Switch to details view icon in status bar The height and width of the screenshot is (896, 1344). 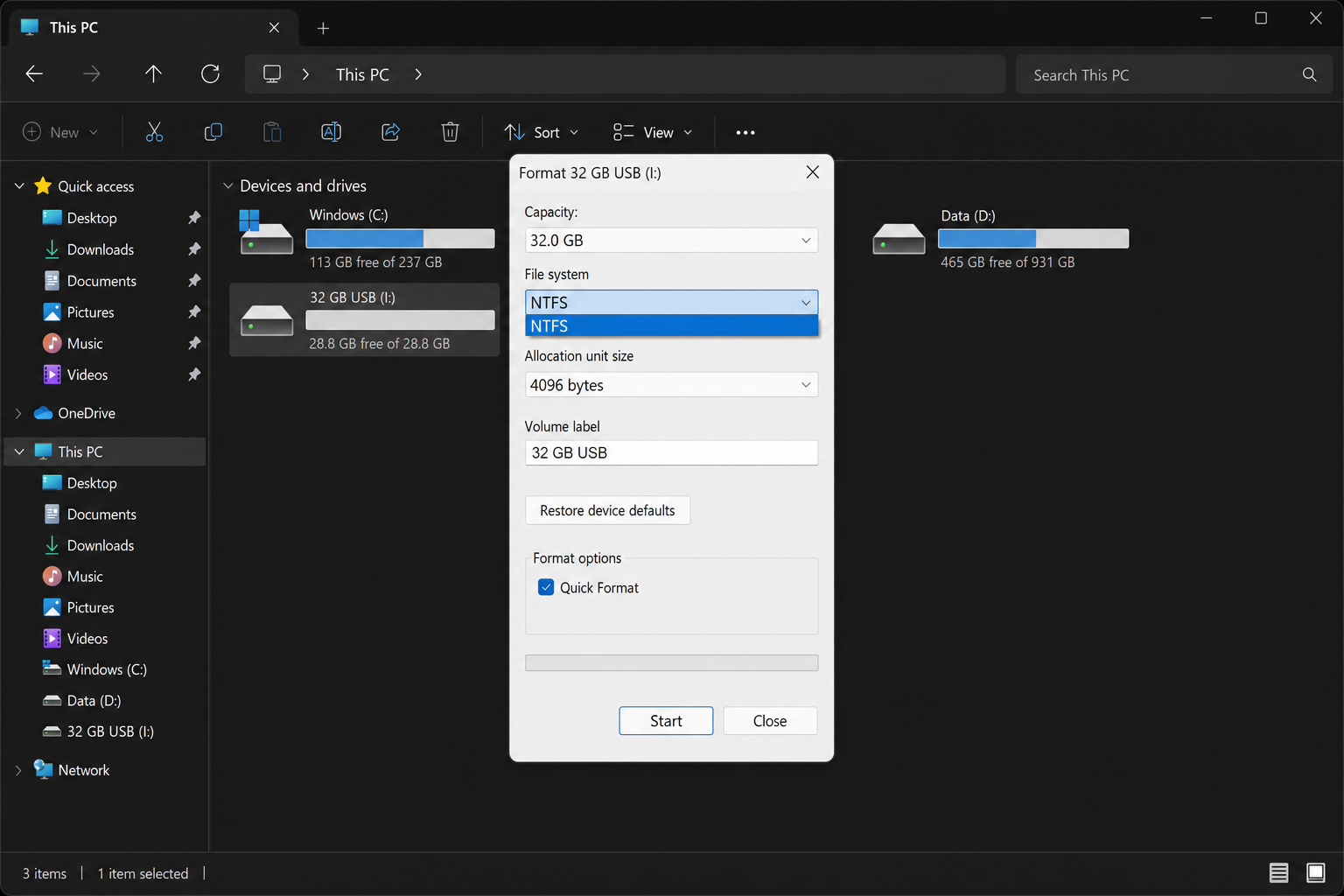pyautogui.click(x=1278, y=872)
